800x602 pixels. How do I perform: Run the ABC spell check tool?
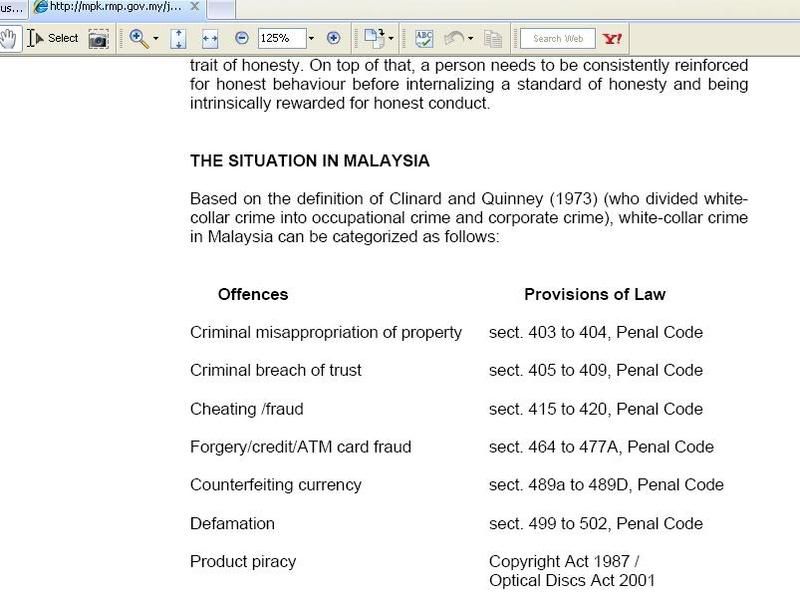pos(424,38)
